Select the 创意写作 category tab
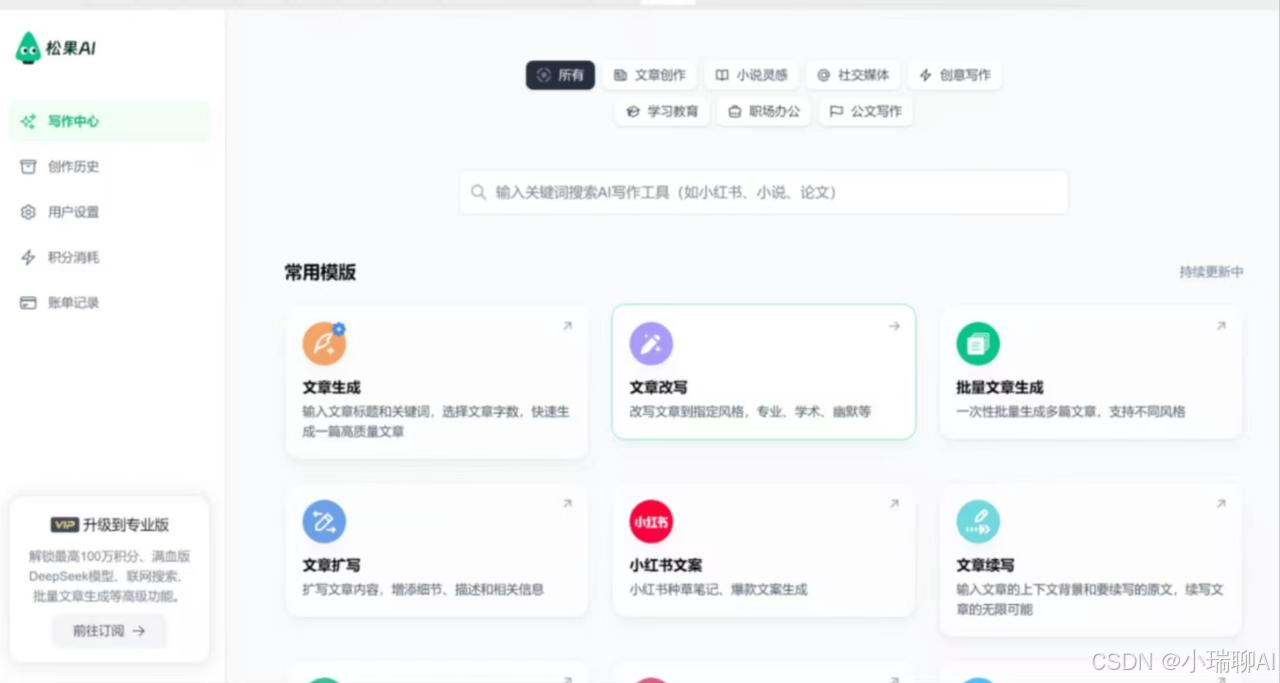This screenshot has height=683, width=1280. 955,75
